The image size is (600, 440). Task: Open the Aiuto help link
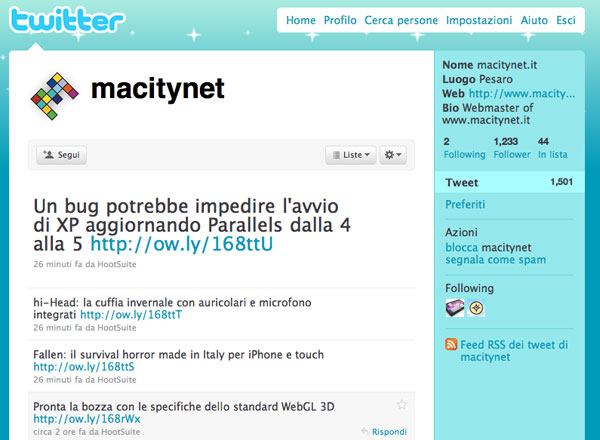pos(534,20)
